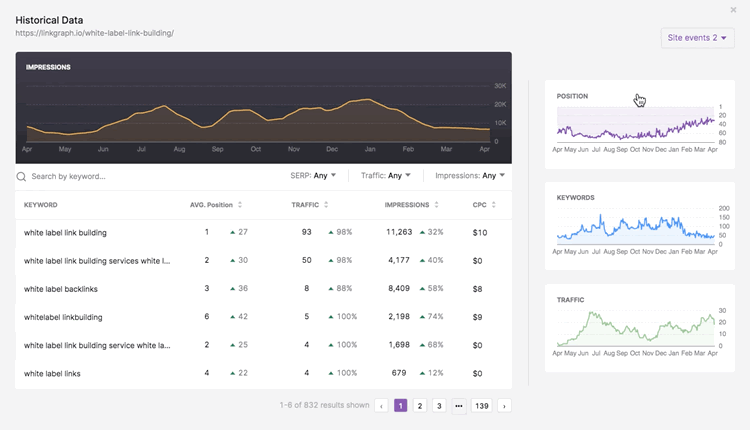Screen dimensions: 750x430
Task: Go to previous results page arrow
Action: tap(381, 406)
